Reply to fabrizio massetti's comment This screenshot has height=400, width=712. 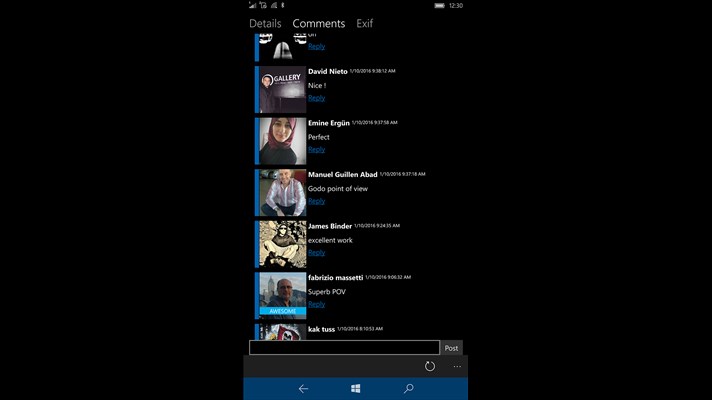point(316,304)
